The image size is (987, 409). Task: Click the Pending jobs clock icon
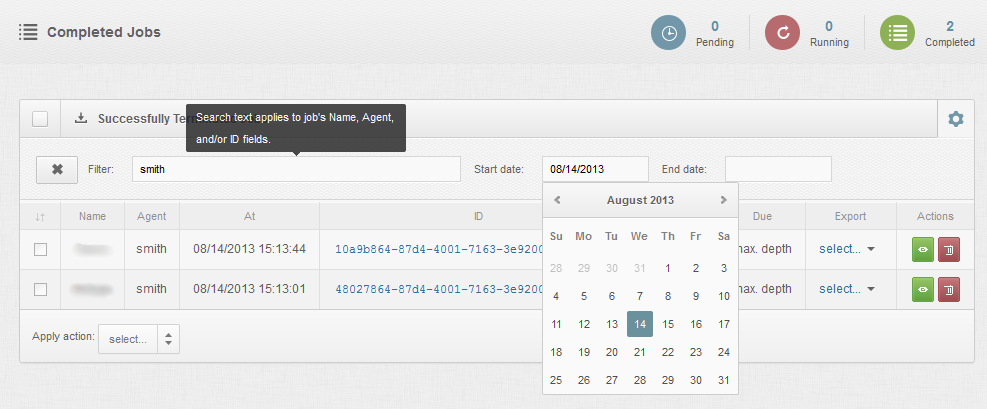click(669, 33)
